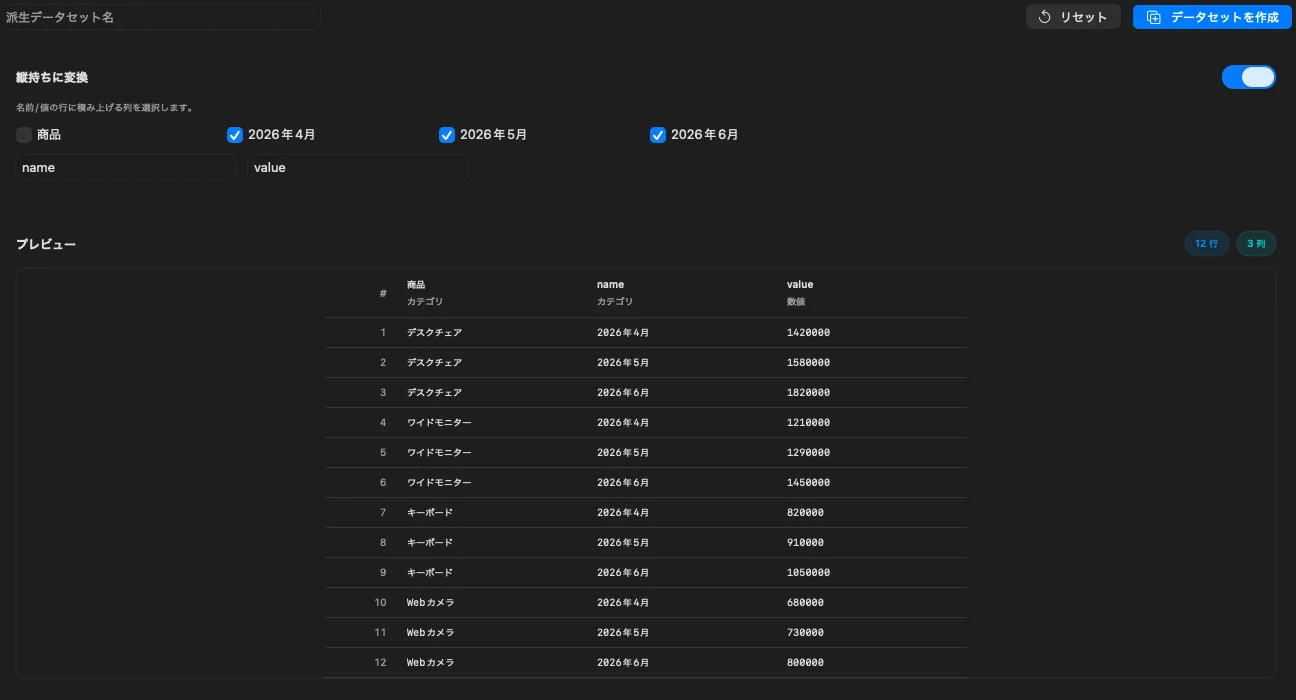Click the value column field
Viewport: 1296px width, 700px height.
coord(358,167)
